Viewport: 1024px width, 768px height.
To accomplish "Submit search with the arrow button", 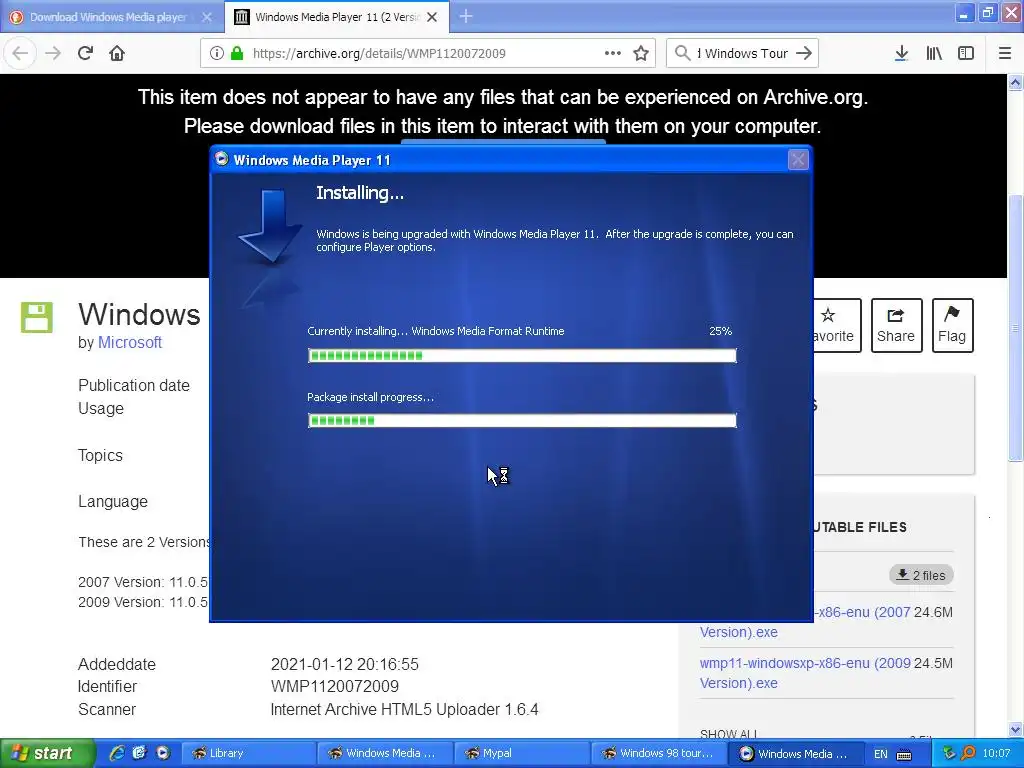I will tap(804, 54).
